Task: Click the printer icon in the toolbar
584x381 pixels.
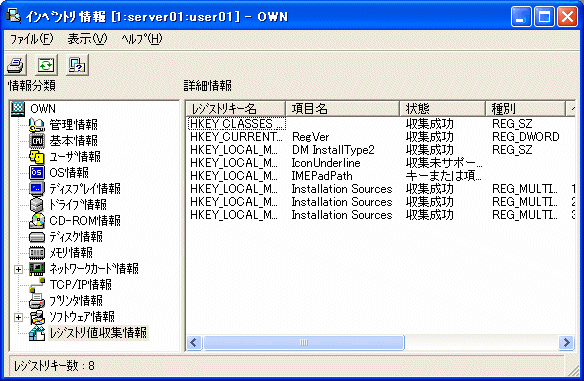Action: click(16, 65)
